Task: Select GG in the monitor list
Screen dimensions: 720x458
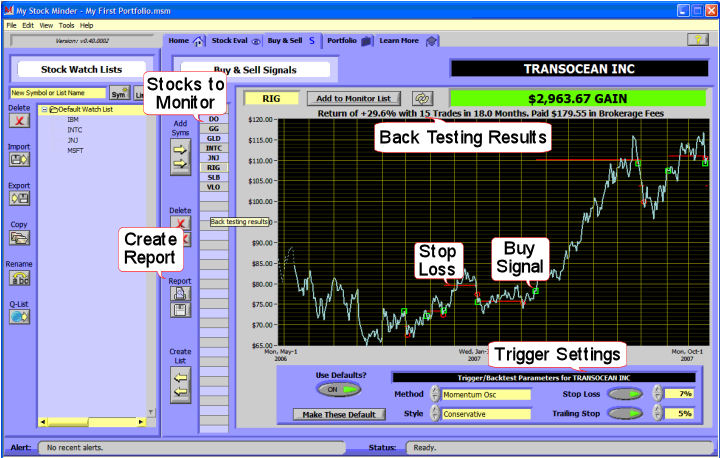Action: coord(214,129)
